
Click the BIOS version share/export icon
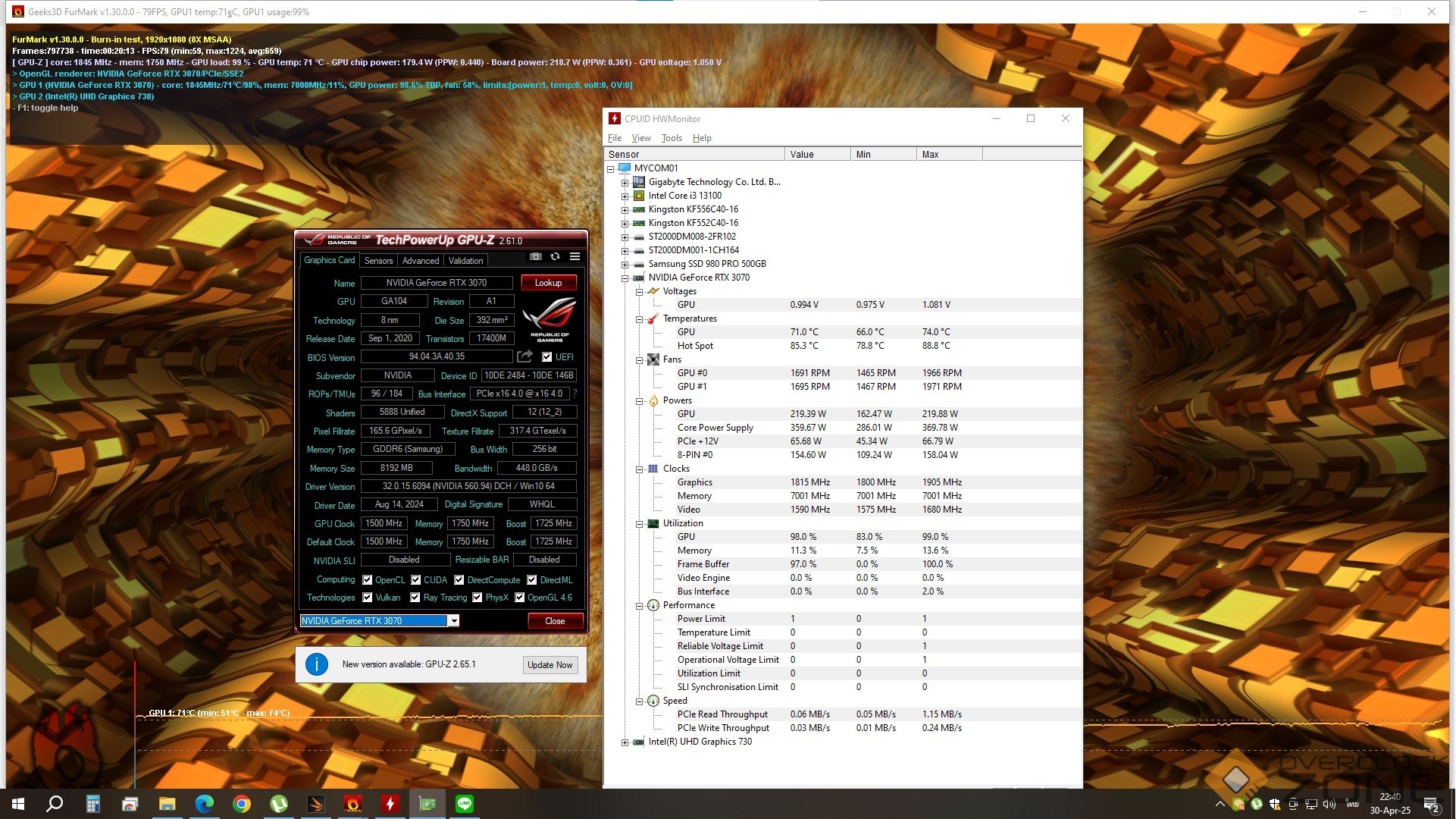(524, 356)
